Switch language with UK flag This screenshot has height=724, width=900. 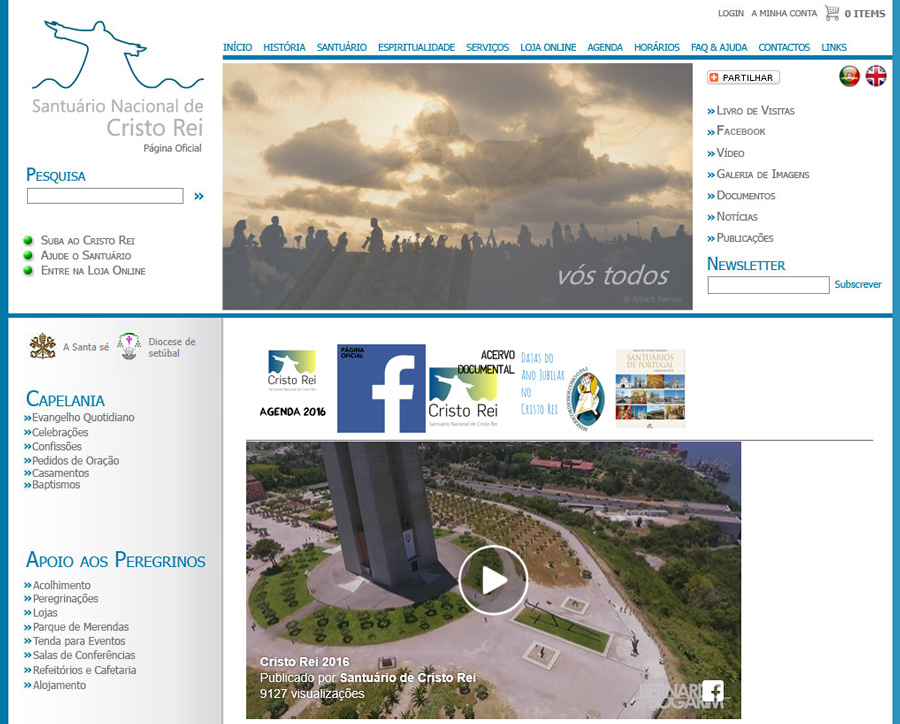[876, 76]
